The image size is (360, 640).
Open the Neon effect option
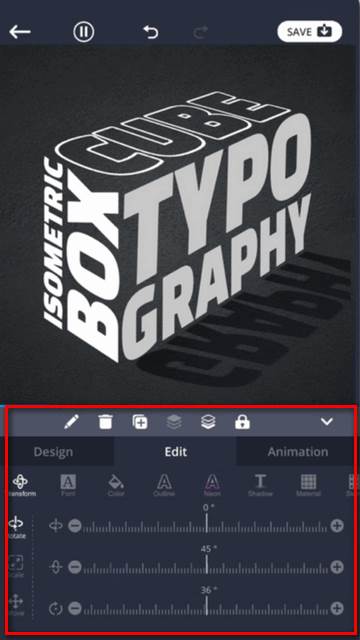pyautogui.click(x=212, y=485)
